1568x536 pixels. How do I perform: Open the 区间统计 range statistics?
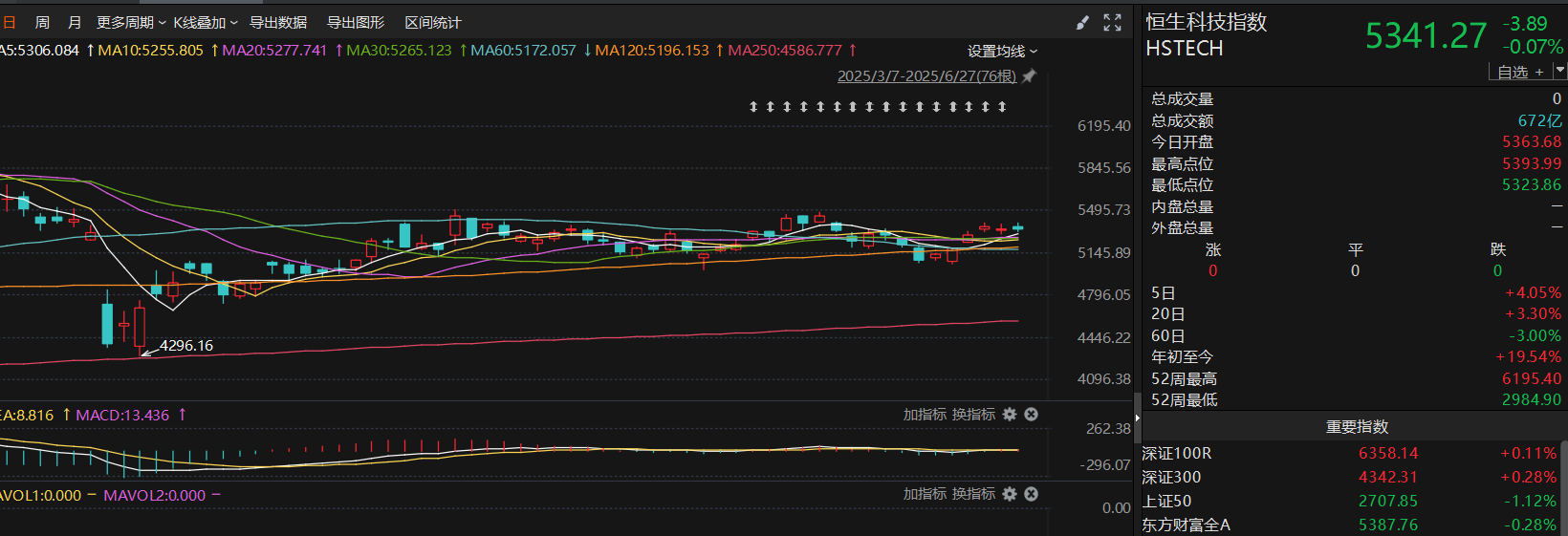(x=433, y=23)
